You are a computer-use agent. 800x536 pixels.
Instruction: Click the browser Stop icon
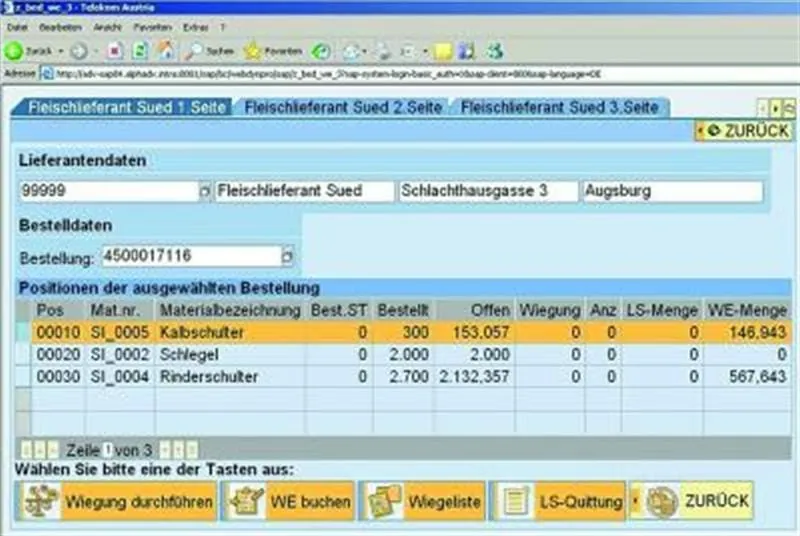(x=115, y=50)
